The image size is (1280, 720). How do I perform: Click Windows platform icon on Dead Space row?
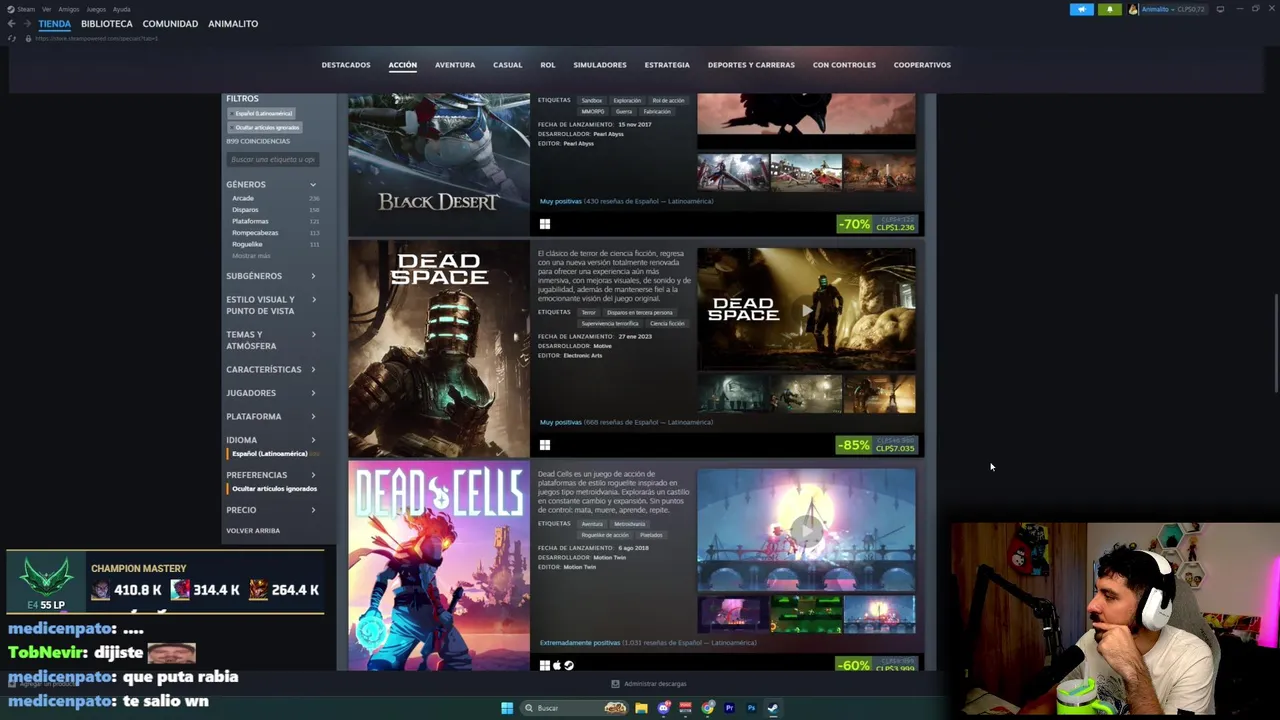[545, 445]
